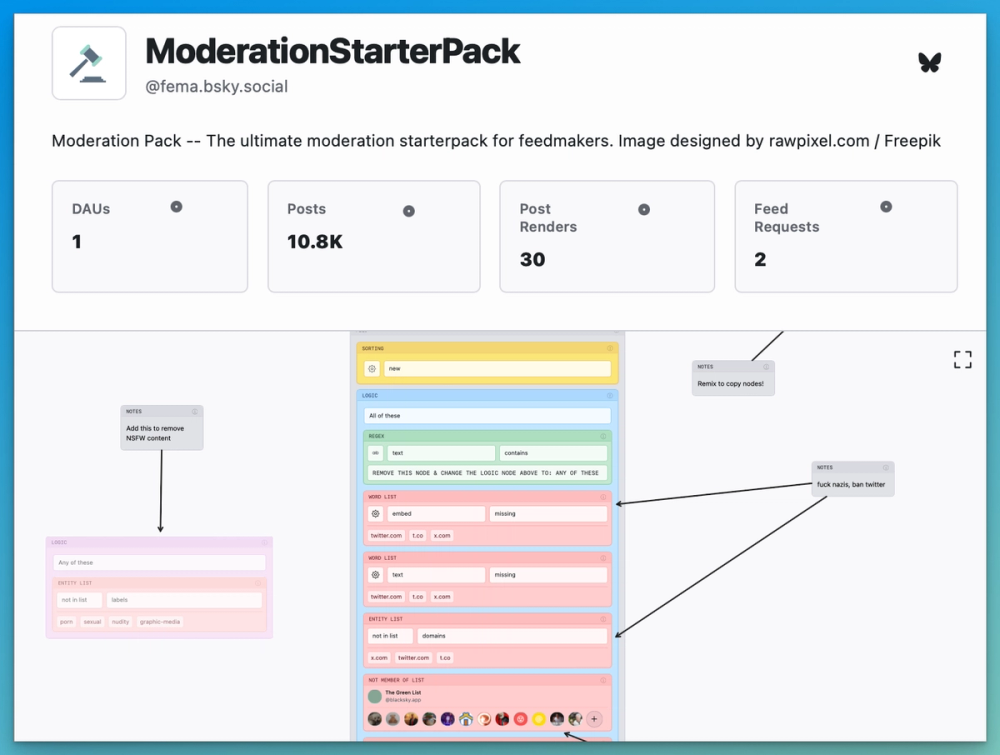Open 'missing' dropdown in the text Word List
The image size is (1000, 755).
pos(548,575)
